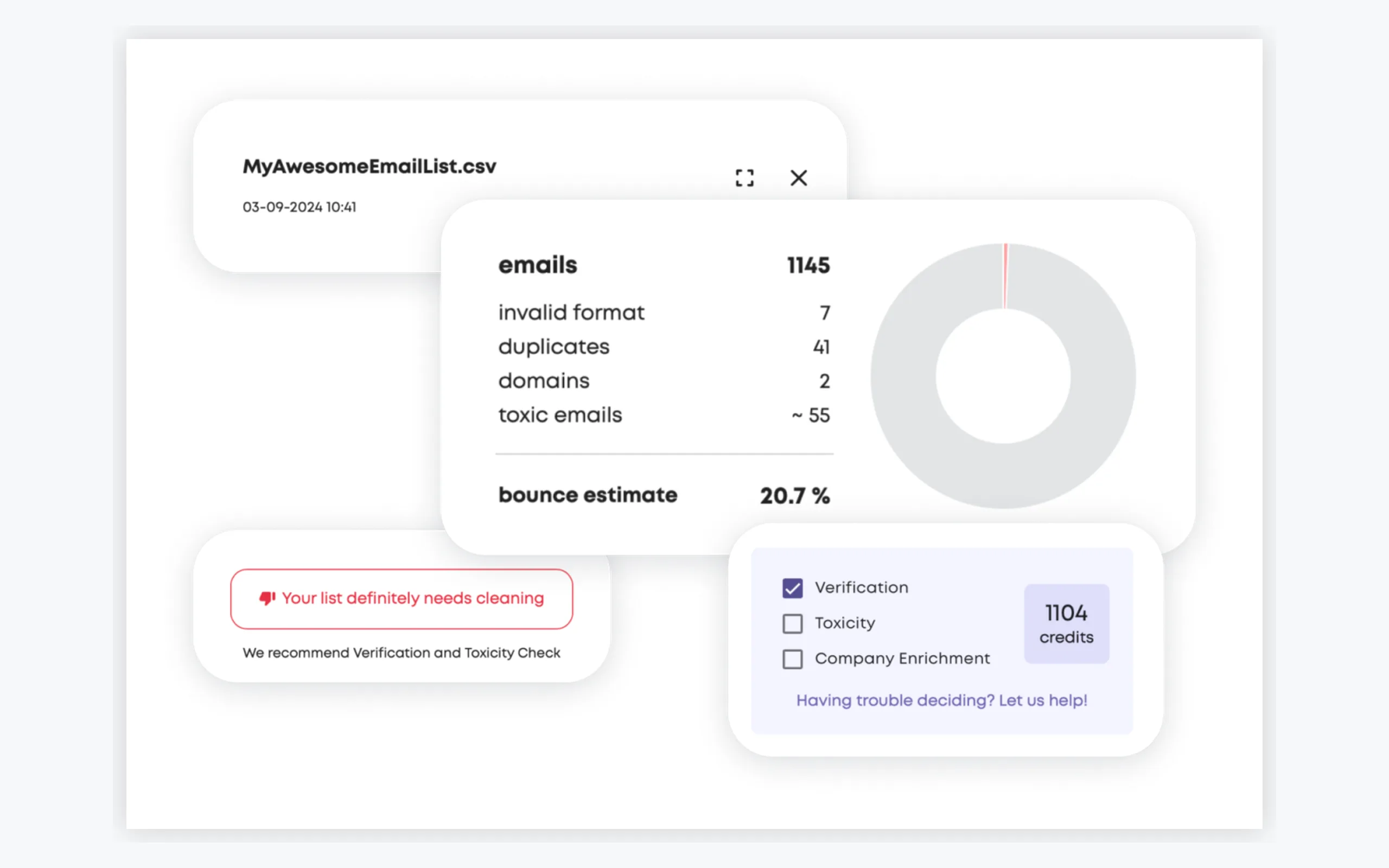1389x868 pixels.
Task: Click the 'invalid format' row label
Action: tap(571, 313)
